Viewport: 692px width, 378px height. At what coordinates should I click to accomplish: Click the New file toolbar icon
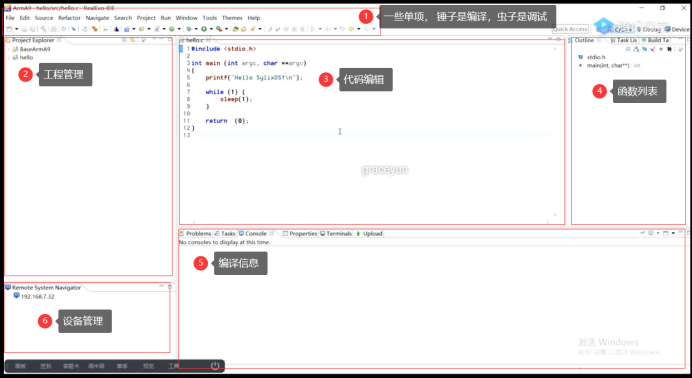click(x=9, y=29)
